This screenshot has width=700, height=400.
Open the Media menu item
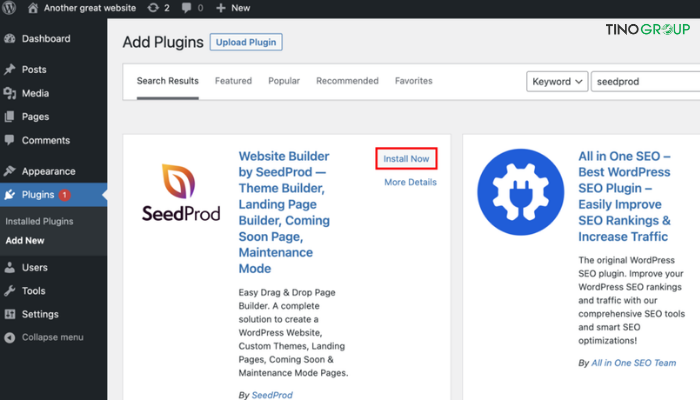click(35, 93)
